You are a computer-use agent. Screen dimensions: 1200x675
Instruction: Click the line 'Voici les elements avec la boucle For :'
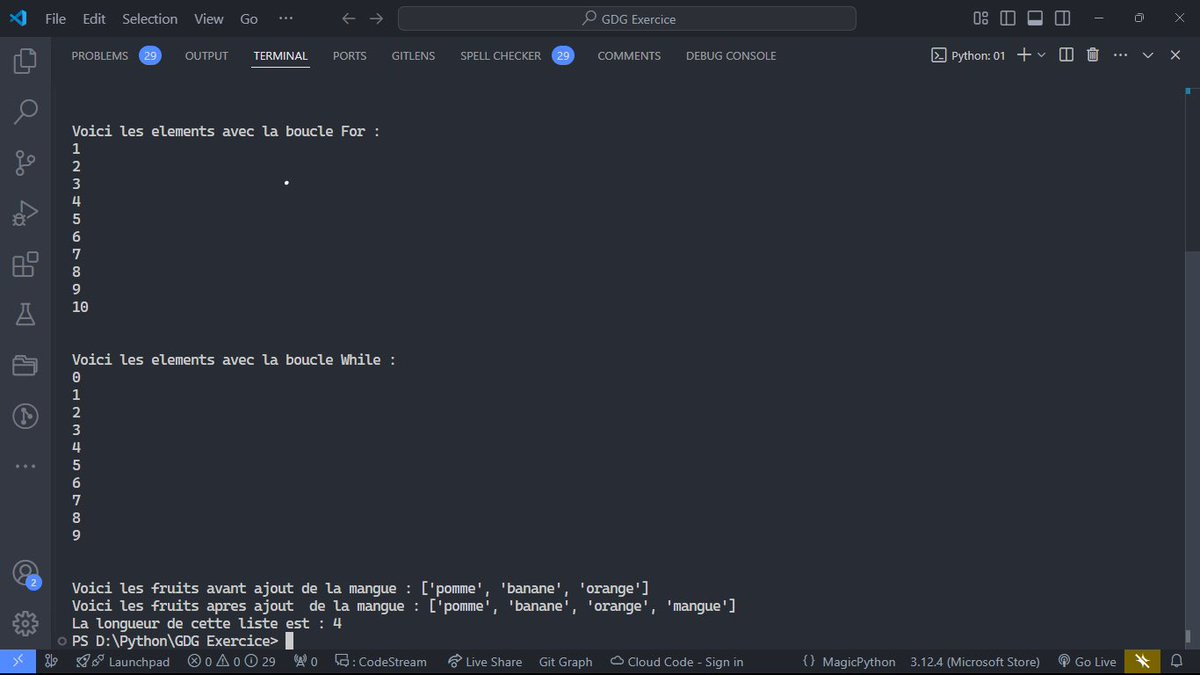(x=226, y=131)
